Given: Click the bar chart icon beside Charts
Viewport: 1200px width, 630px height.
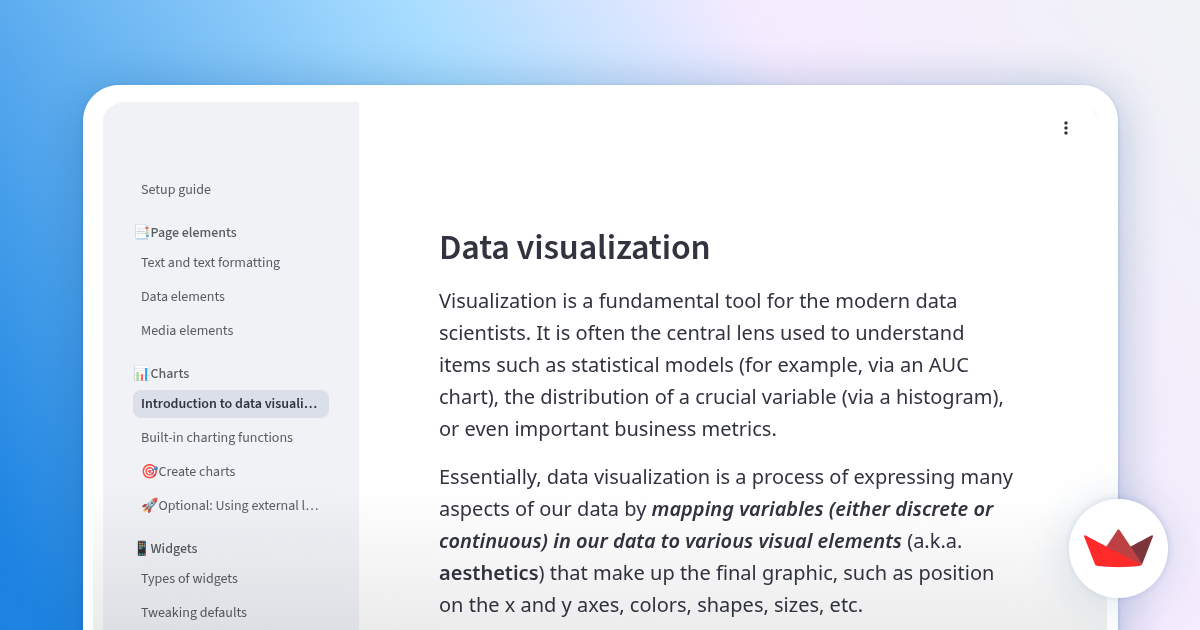Looking at the screenshot, I should tap(140, 373).
